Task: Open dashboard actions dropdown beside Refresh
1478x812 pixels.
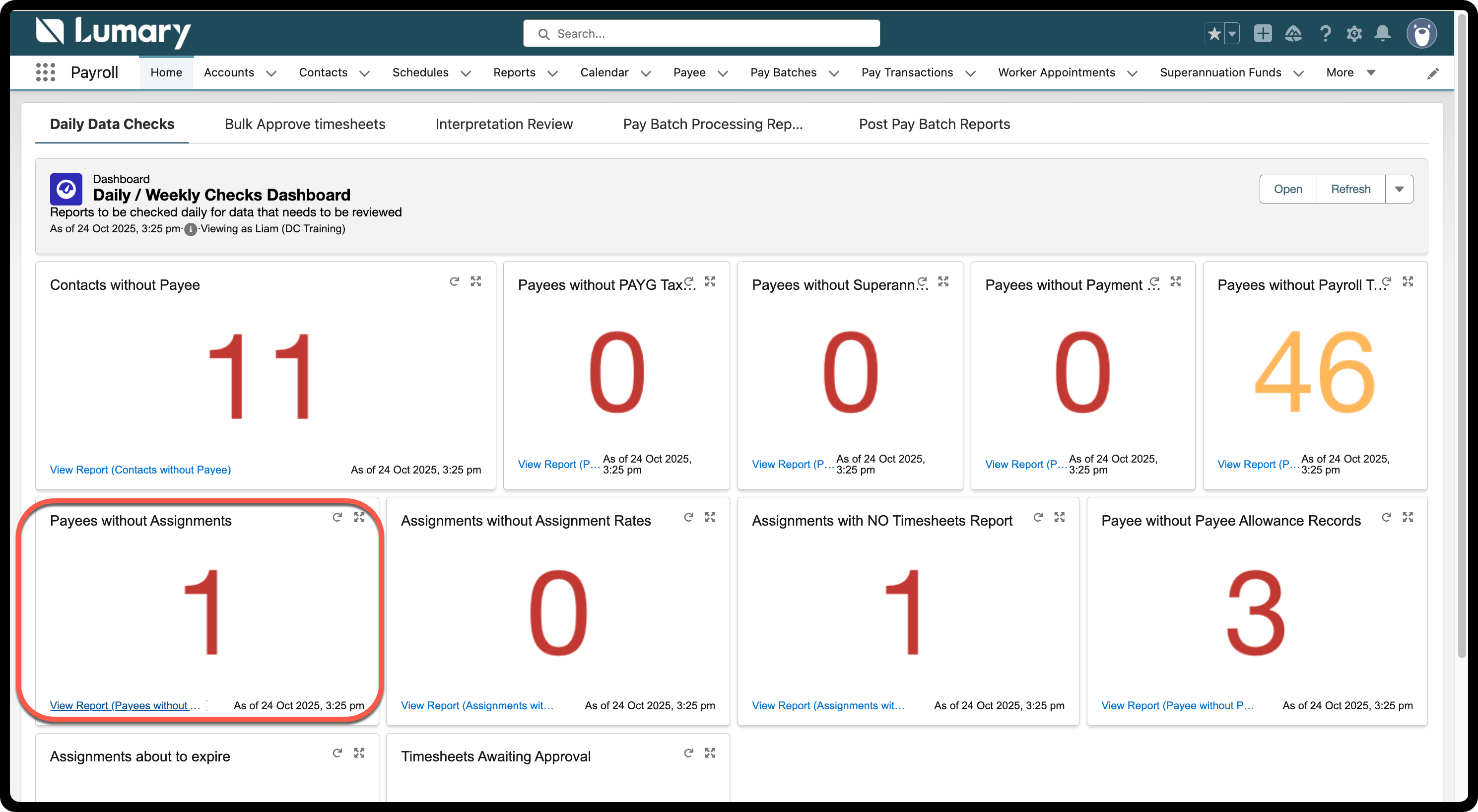Action: point(1399,190)
